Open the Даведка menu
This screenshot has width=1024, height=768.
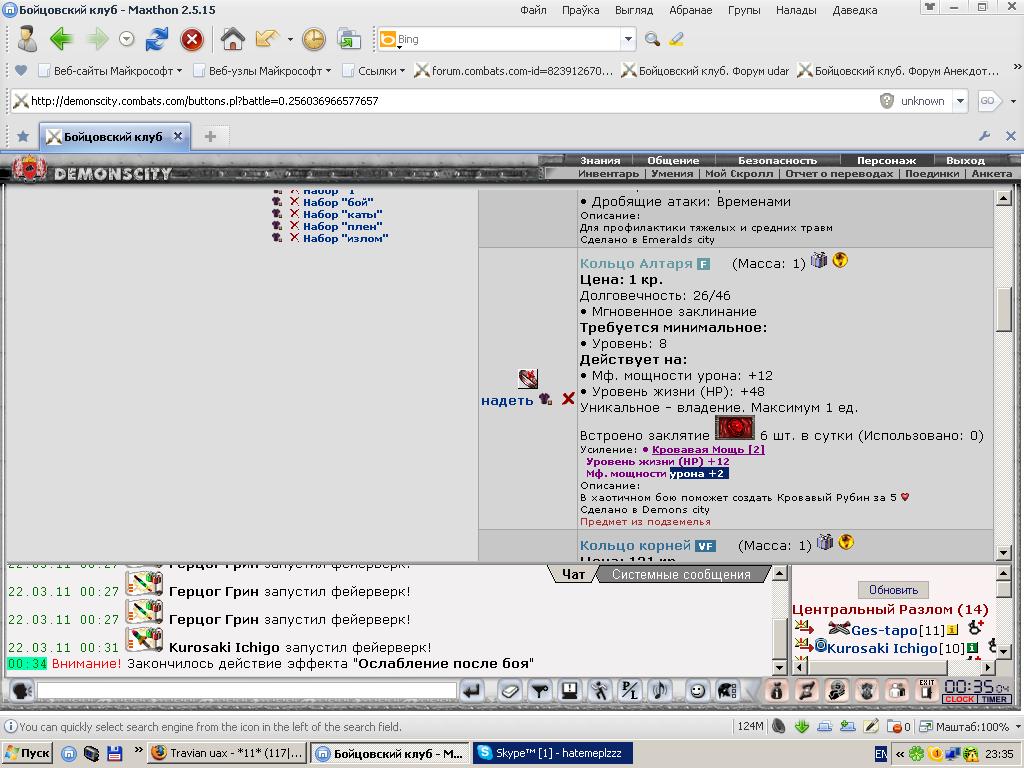tap(855, 10)
